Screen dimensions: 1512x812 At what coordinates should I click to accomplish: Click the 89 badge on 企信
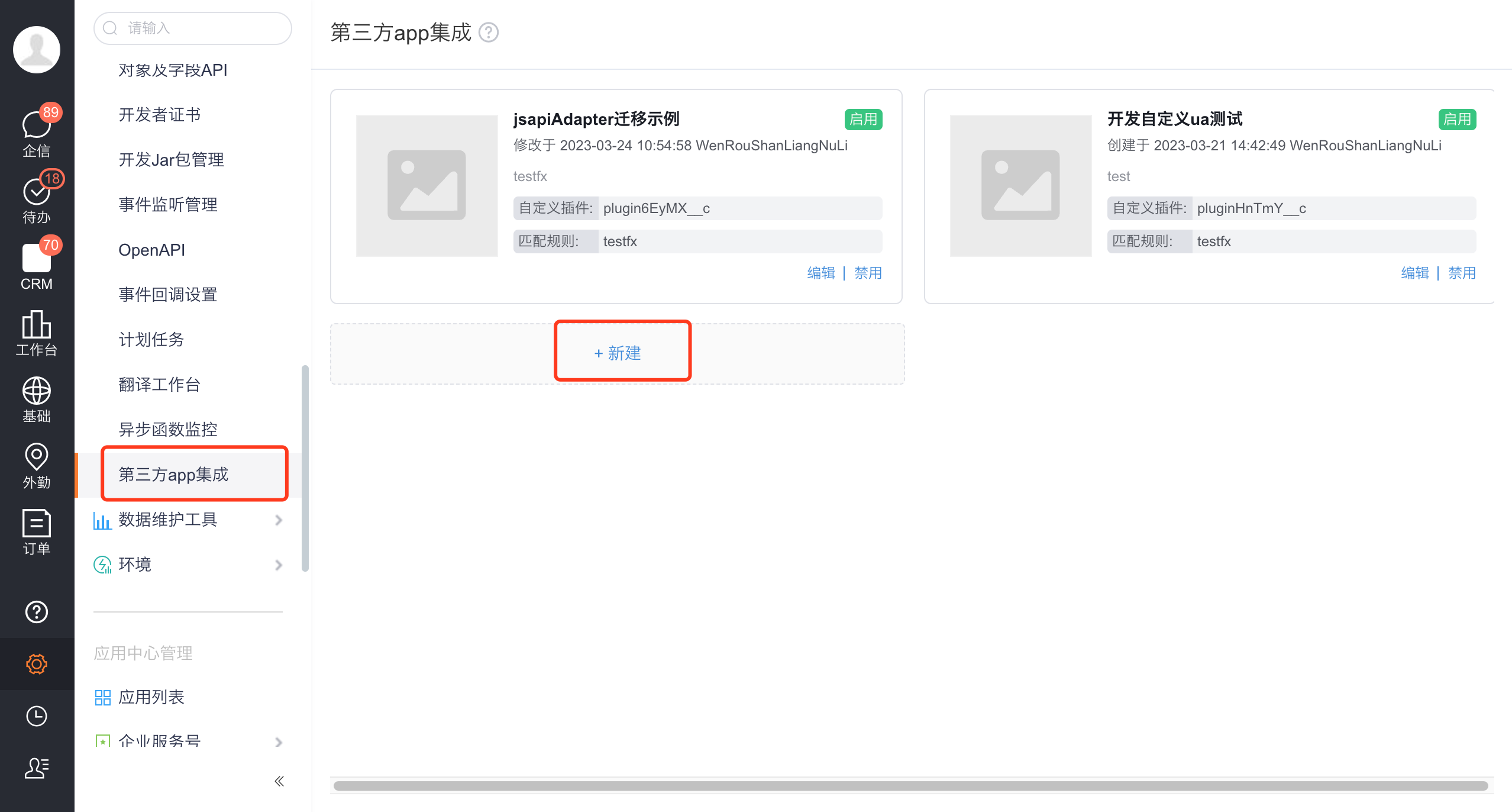(50, 112)
